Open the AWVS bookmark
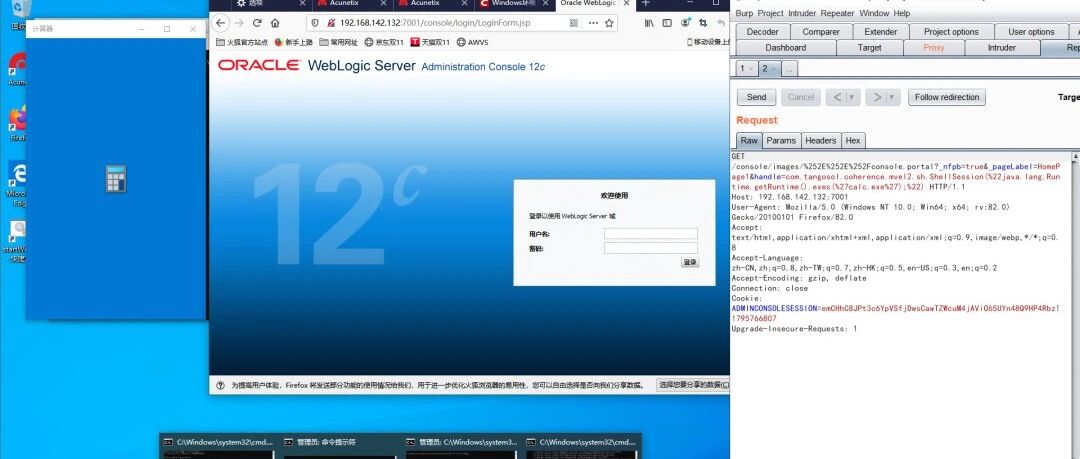This screenshot has width=1080, height=459. [x=472, y=42]
